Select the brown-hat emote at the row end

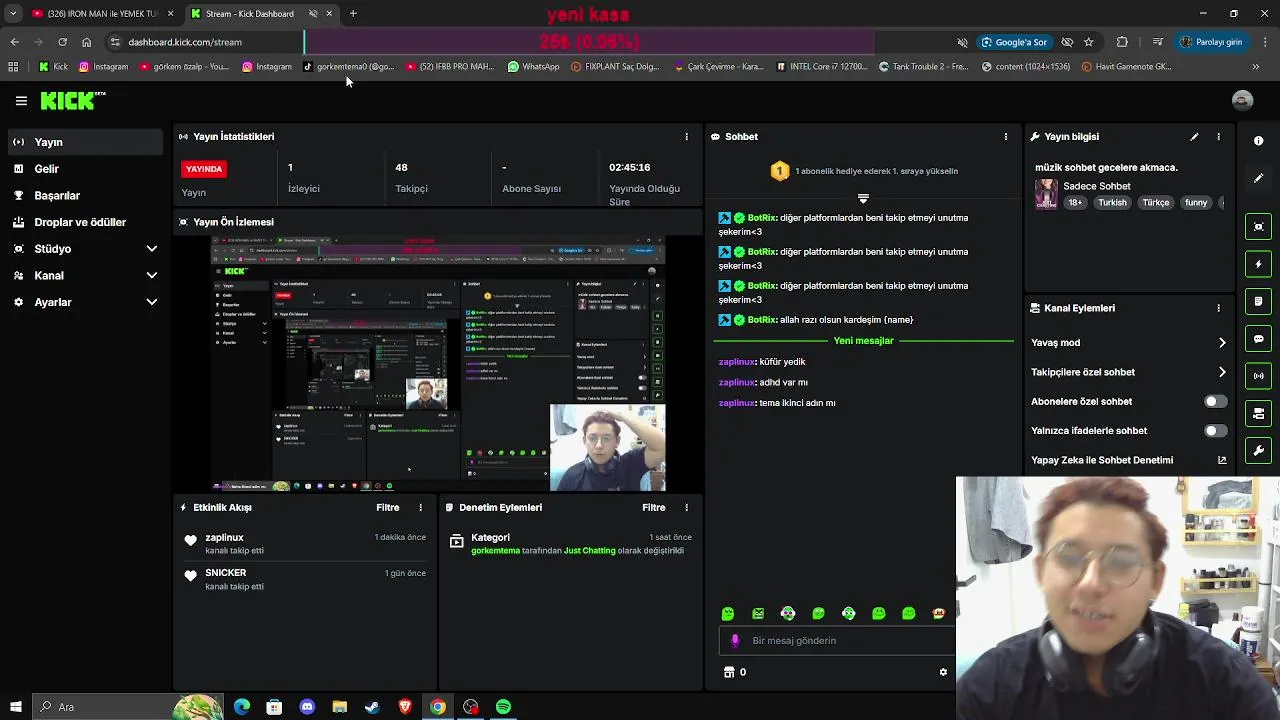(x=938, y=613)
